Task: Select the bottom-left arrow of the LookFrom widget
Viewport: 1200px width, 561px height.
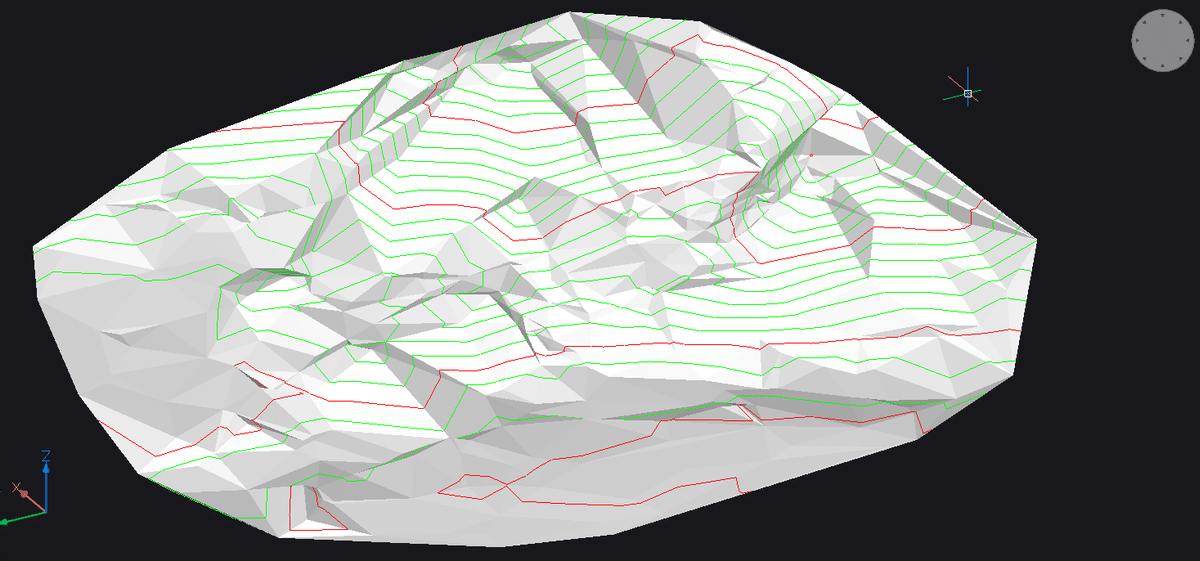Action: [1144, 58]
